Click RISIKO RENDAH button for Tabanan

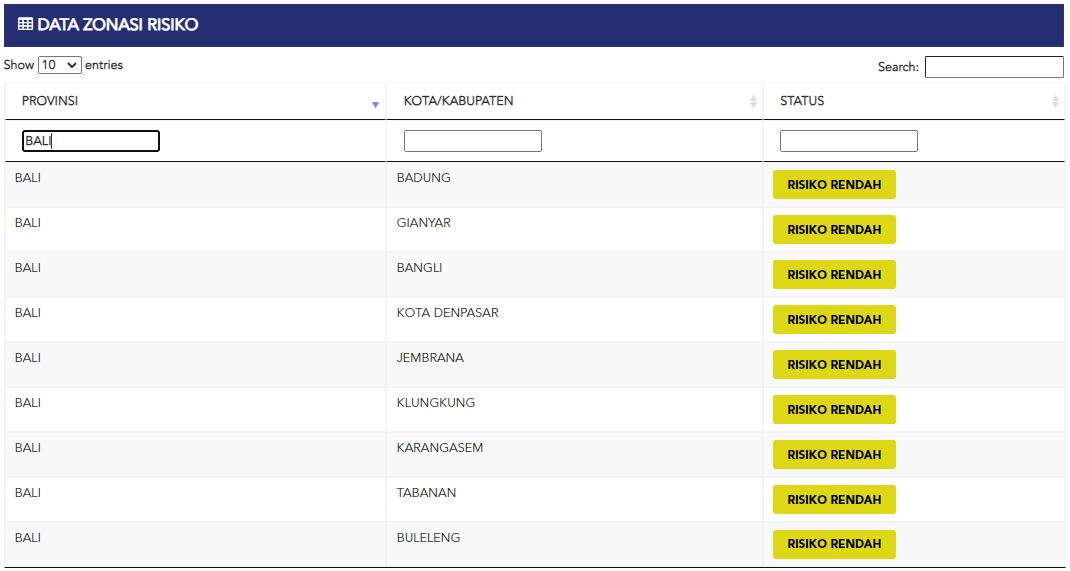[x=834, y=500]
